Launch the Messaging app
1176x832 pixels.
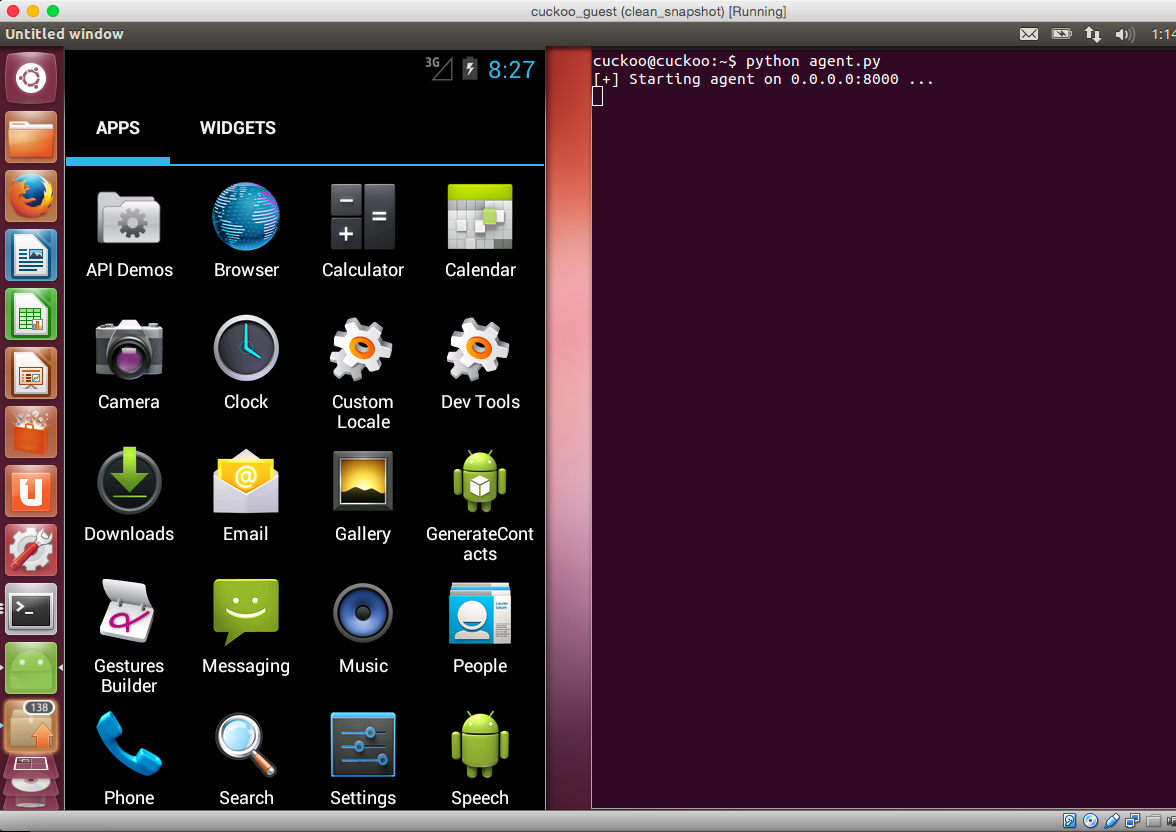(246, 628)
